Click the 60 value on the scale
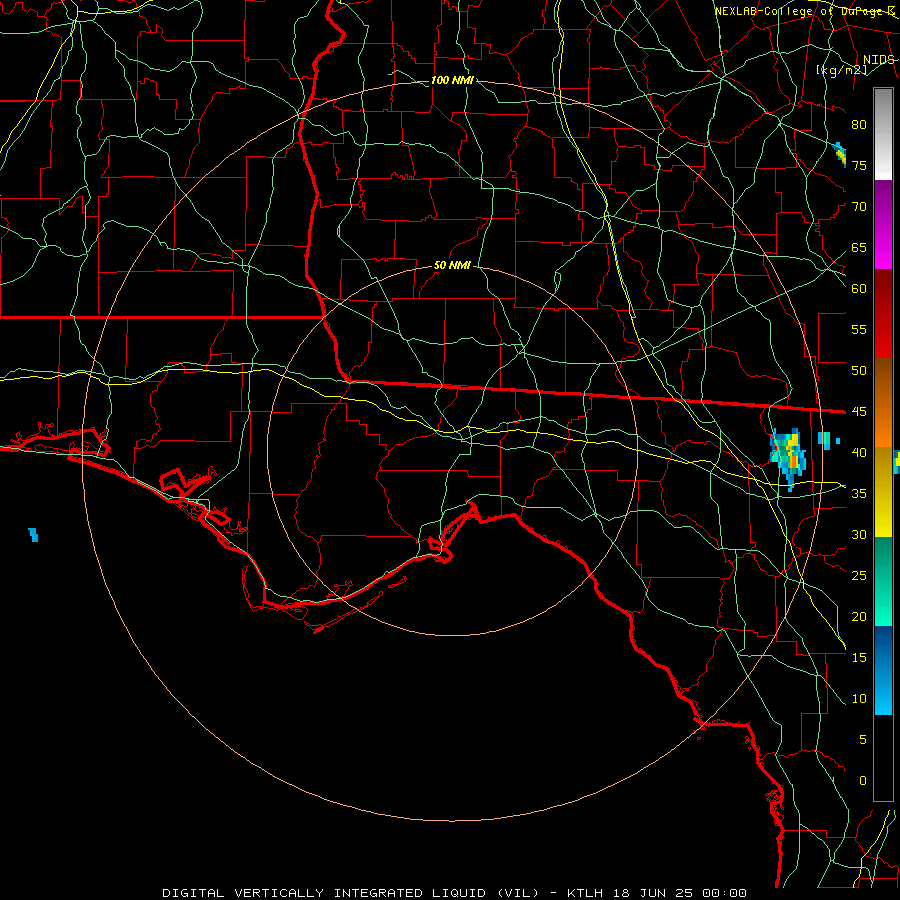This screenshot has height=900, width=900. tap(859, 289)
